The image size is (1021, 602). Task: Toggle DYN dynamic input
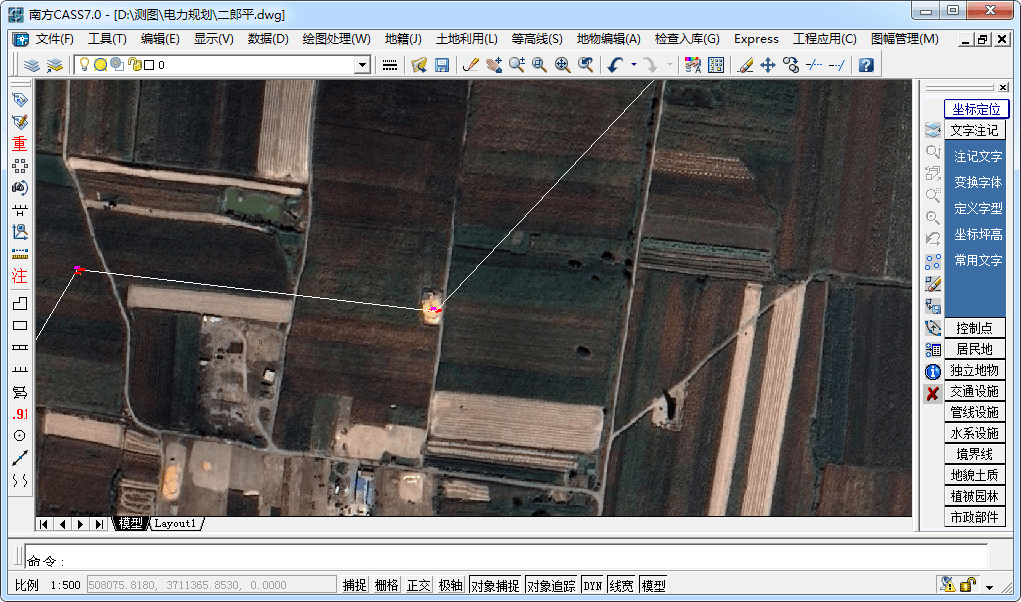[593, 585]
